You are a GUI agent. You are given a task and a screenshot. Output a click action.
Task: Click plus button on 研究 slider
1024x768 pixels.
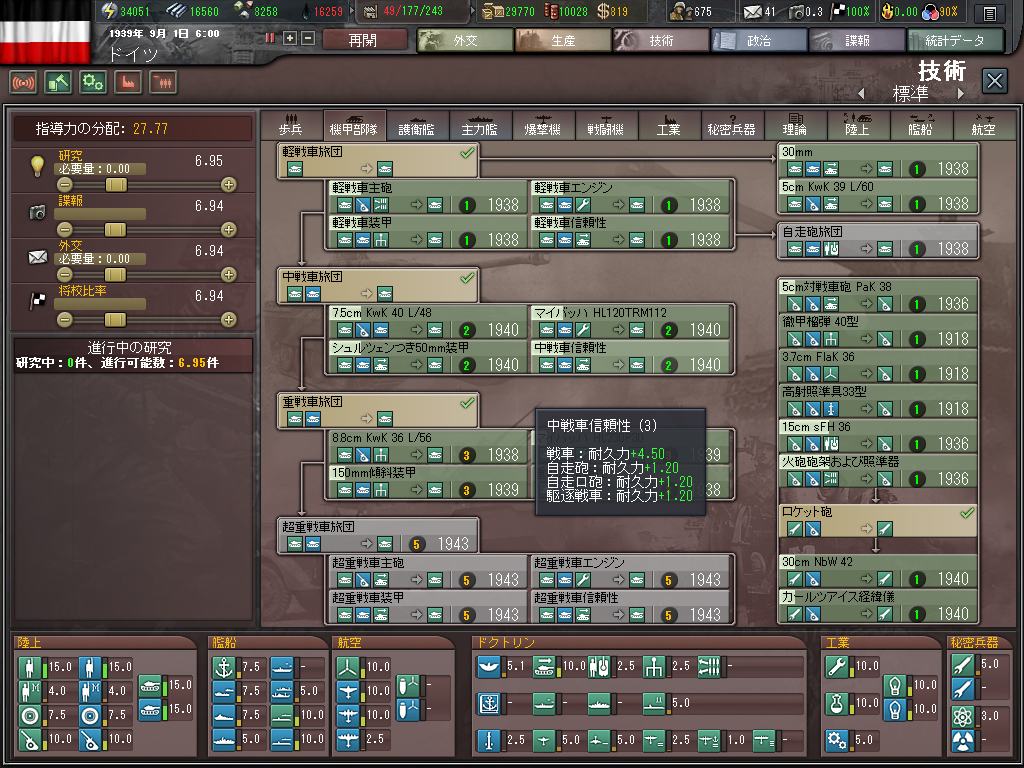coord(229,185)
